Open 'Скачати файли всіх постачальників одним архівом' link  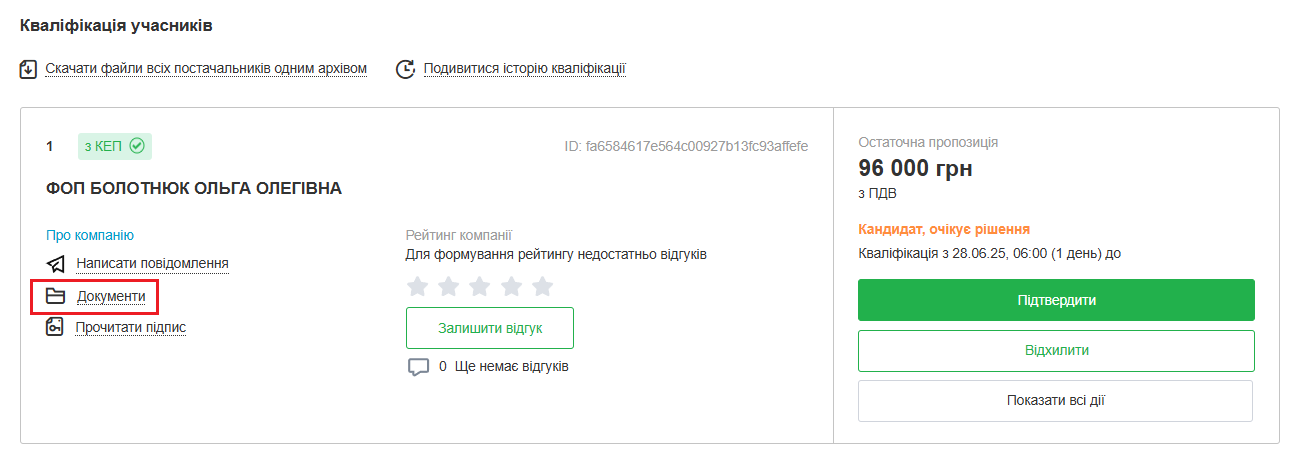[206, 69]
